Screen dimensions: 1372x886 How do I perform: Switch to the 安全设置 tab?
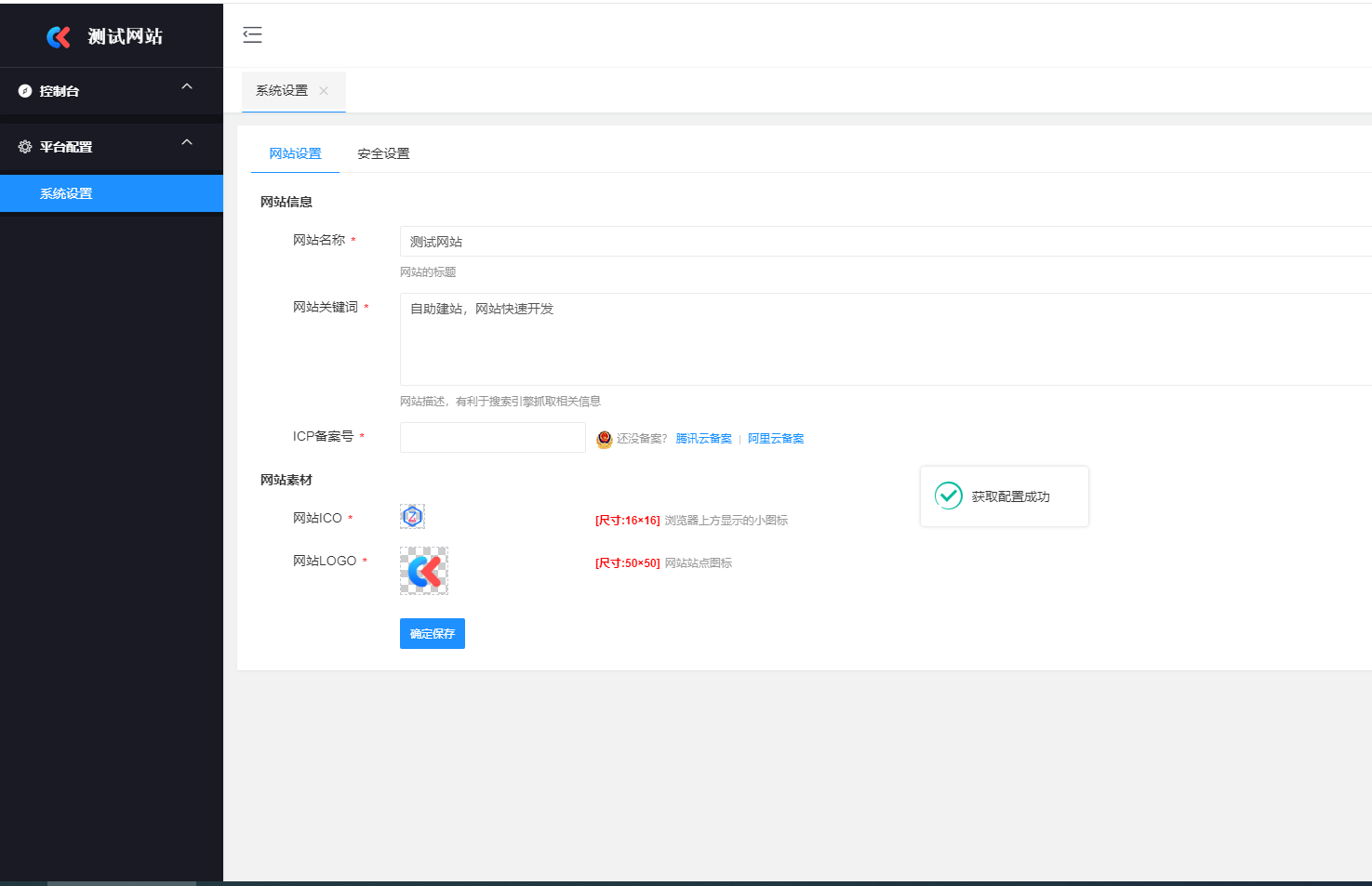point(383,153)
